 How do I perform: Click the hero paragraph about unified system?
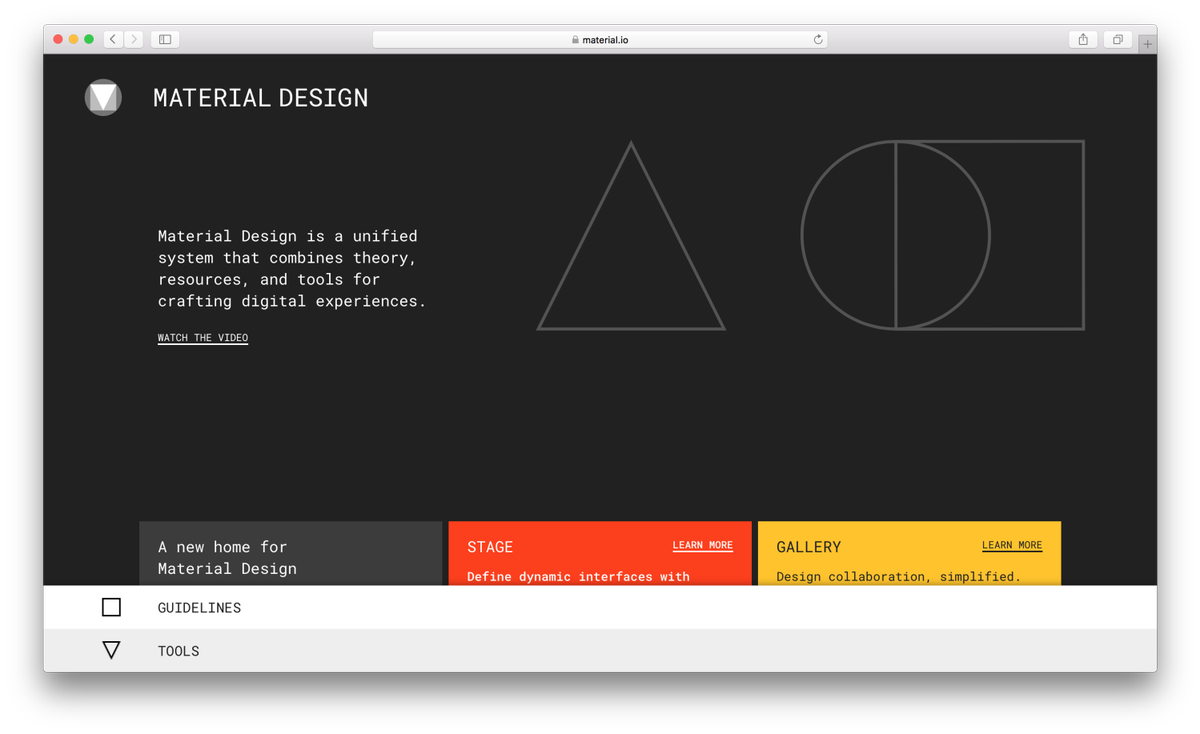[292, 268]
